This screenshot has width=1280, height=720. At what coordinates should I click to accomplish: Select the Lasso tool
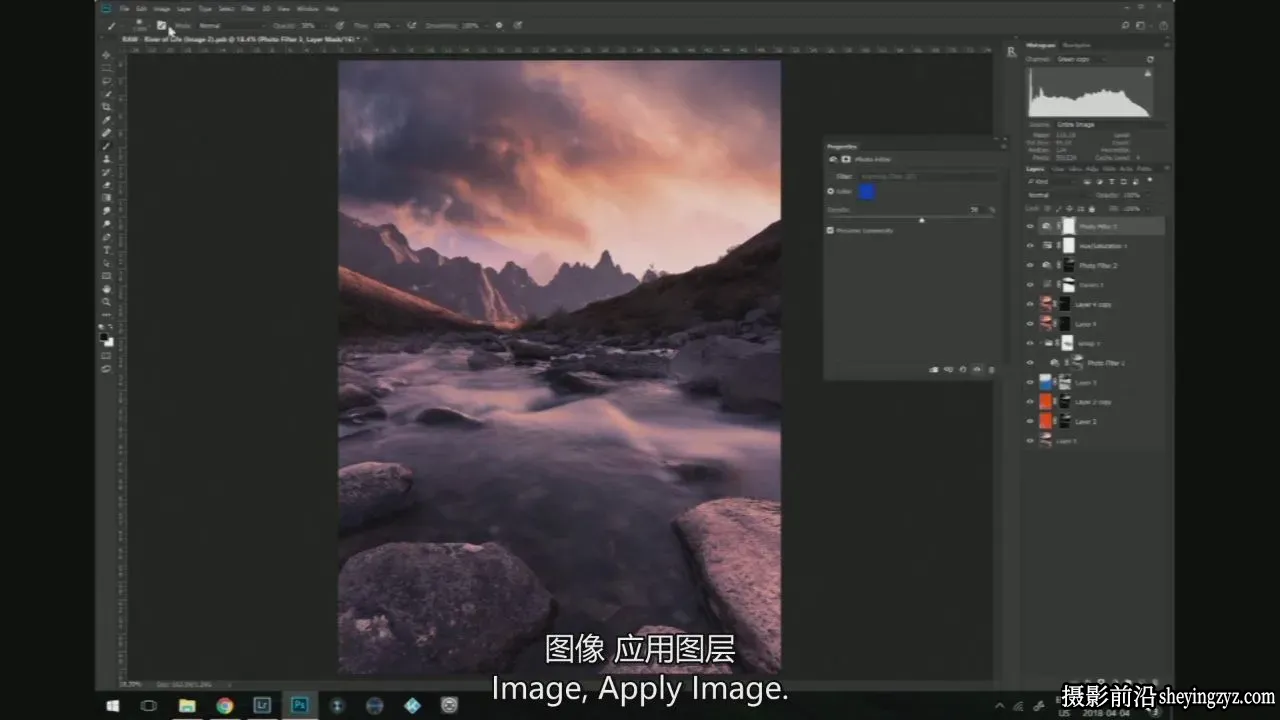tap(107, 81)
